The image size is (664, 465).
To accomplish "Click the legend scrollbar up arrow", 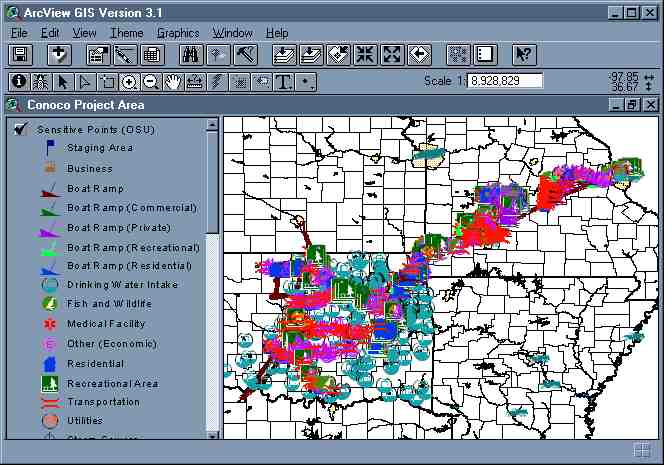I will click(x=212, y=125).
